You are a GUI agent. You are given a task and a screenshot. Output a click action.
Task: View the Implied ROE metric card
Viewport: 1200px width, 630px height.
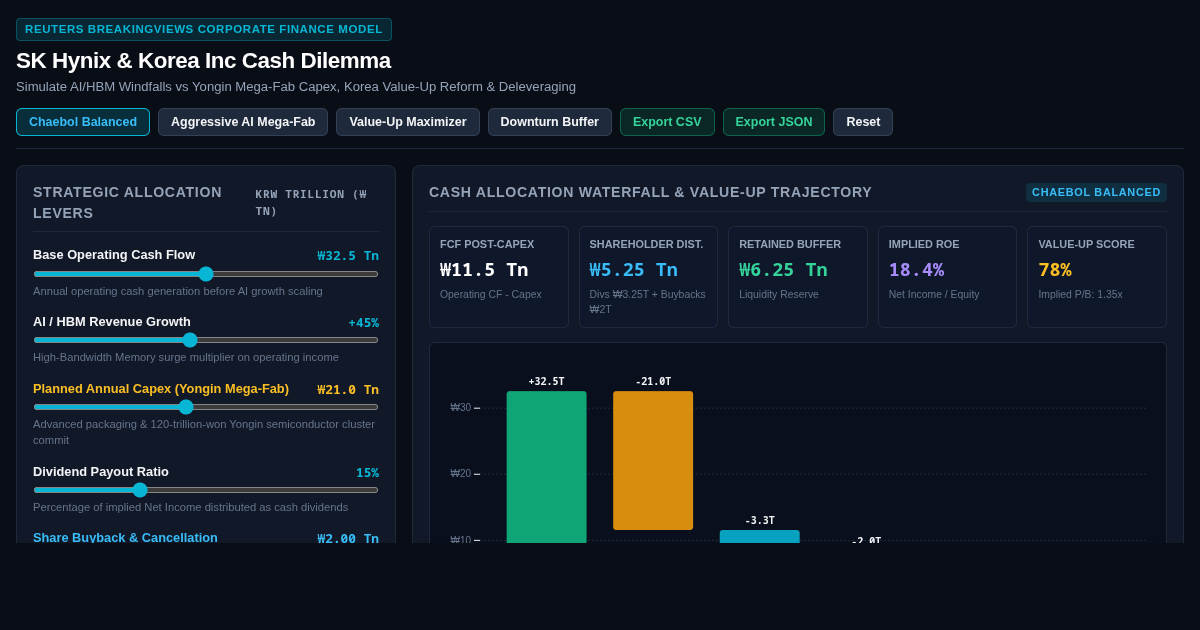947,277
